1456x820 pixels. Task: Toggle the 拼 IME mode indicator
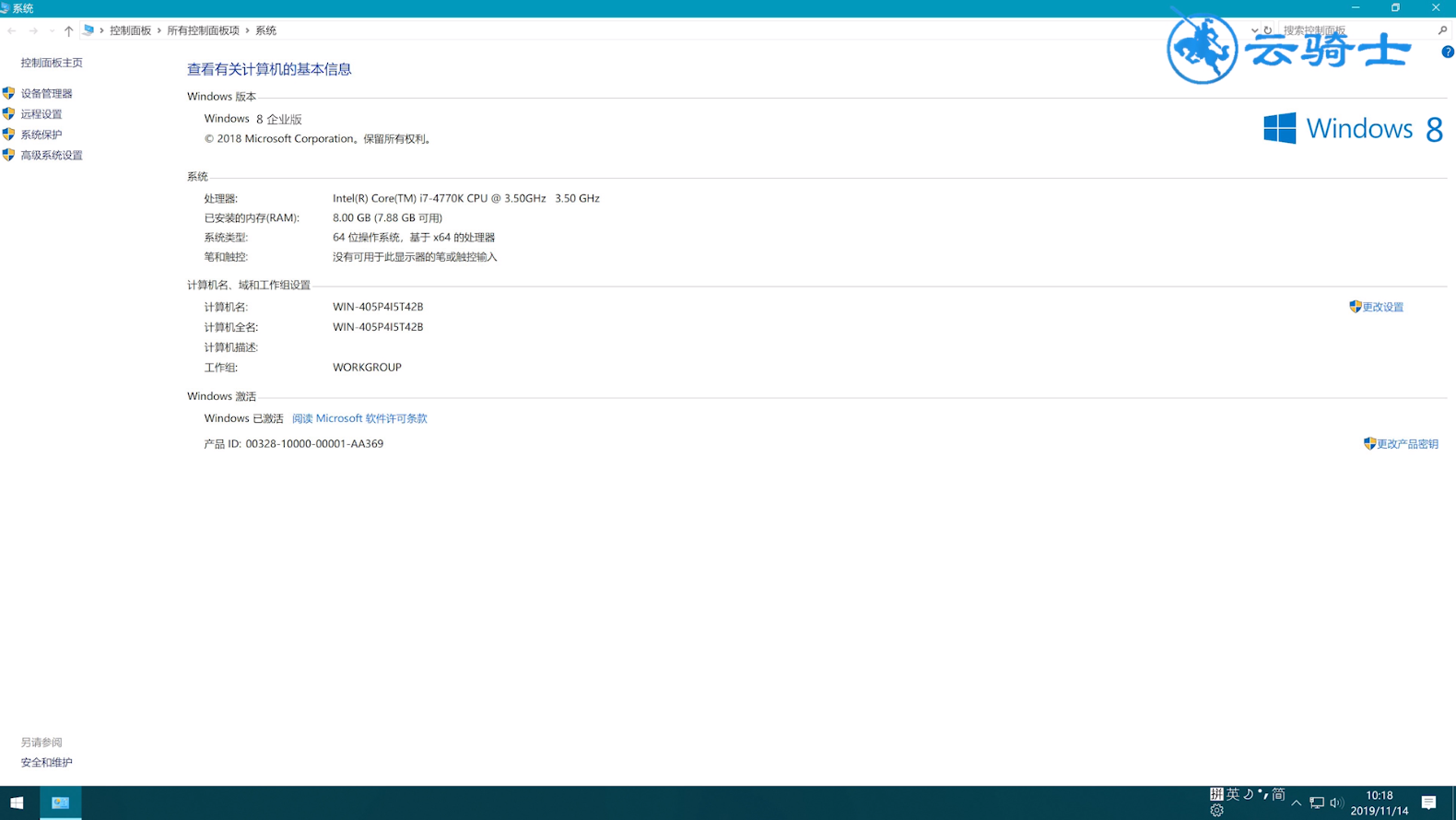[1216, 794]
